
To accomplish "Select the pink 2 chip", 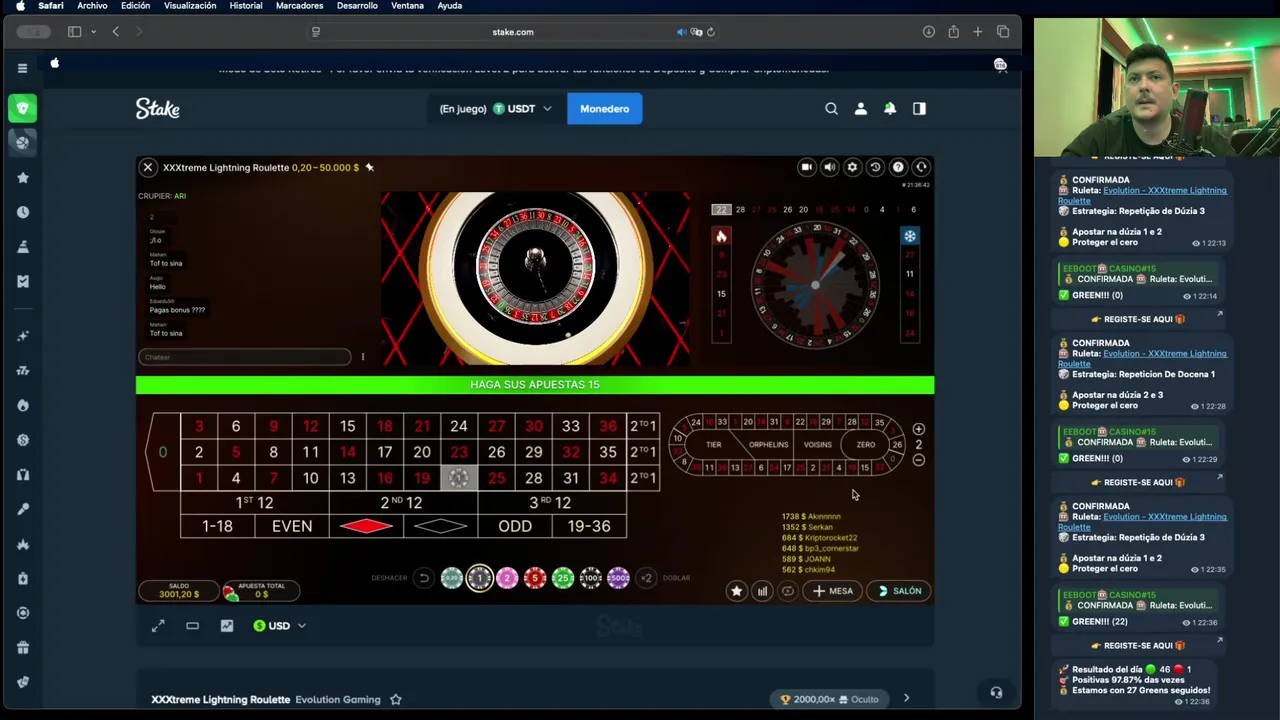I will pyautogui.click(x=507, y=578).
